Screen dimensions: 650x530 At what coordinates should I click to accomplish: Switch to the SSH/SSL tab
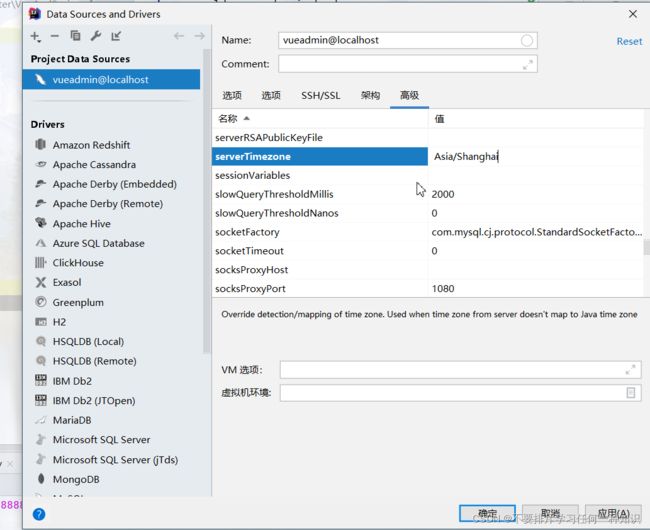(x=320, y=96)
